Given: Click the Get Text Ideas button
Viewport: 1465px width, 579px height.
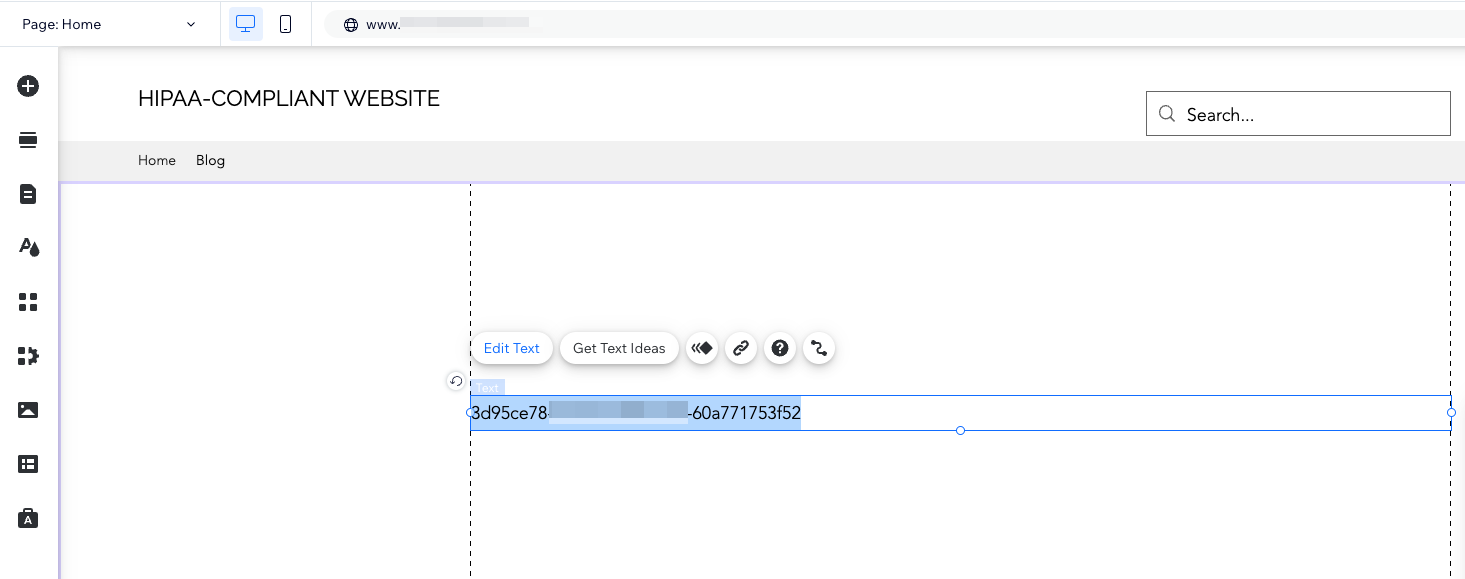Looking at the screenshot, I should click(x=619, y=348).
